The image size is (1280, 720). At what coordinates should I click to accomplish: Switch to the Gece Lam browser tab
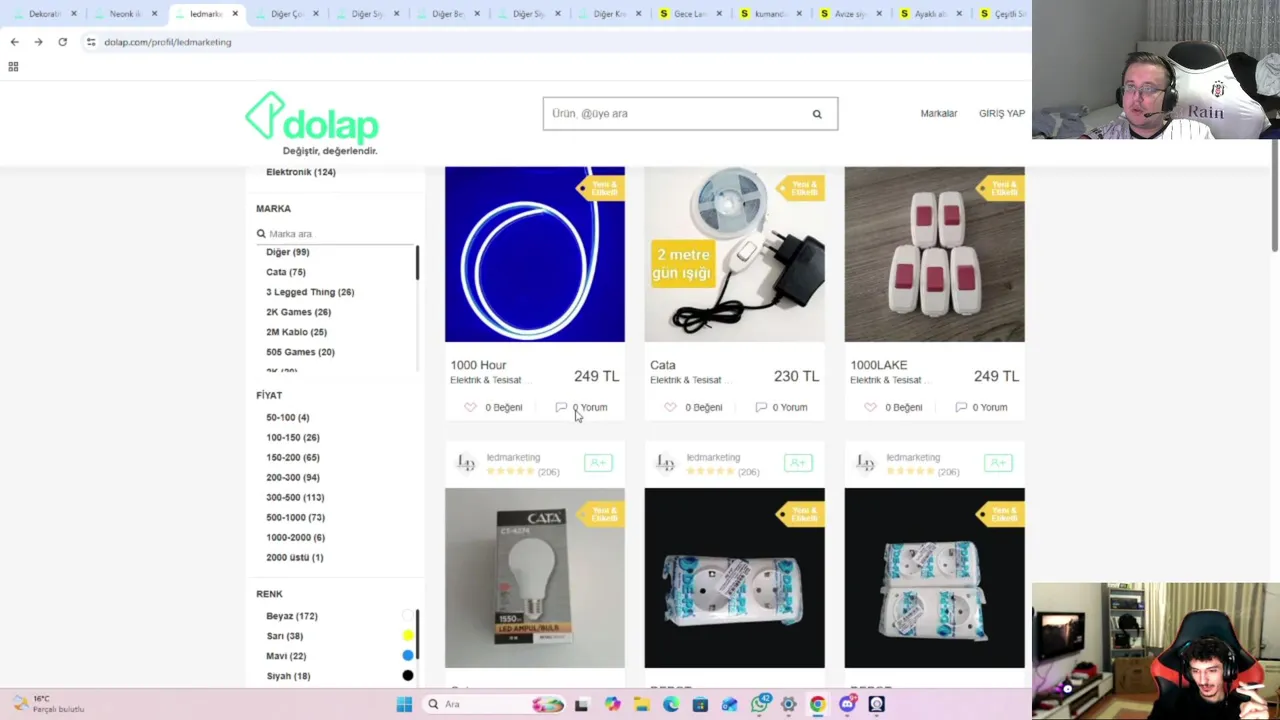click(689, 14)
